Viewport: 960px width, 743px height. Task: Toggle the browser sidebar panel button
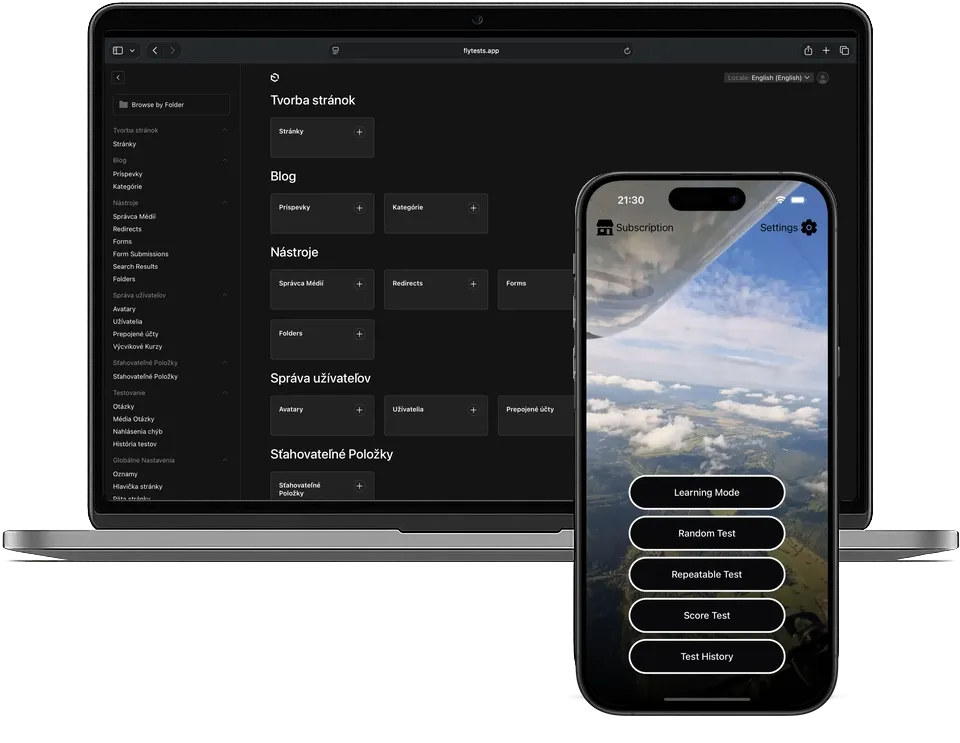pos(118,50)
